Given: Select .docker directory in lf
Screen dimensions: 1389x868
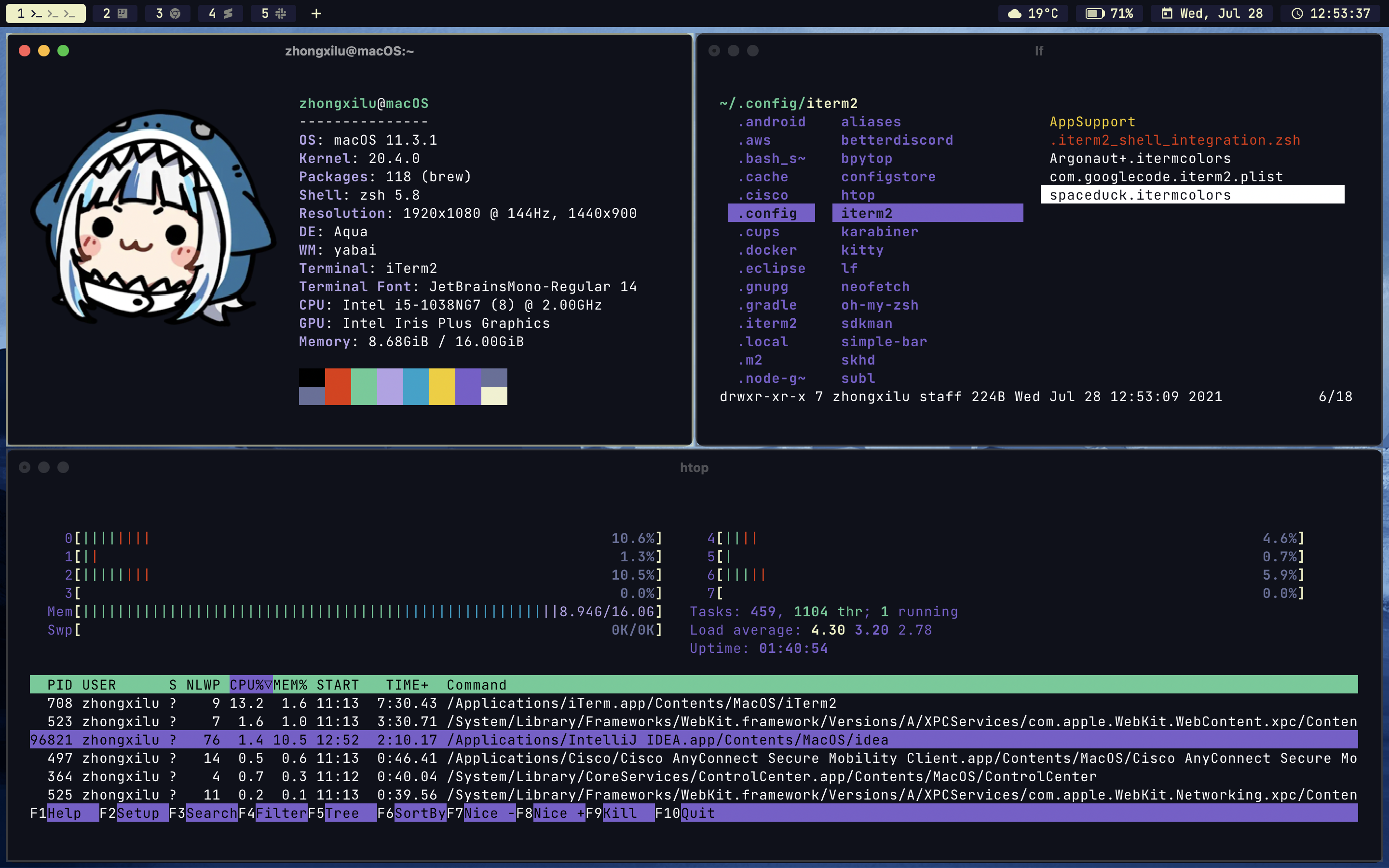Looking at the screenshot, I should (x=767, y=250).
